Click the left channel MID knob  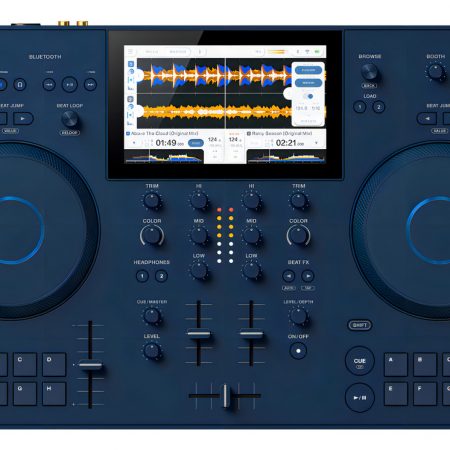tap(199, 236)
